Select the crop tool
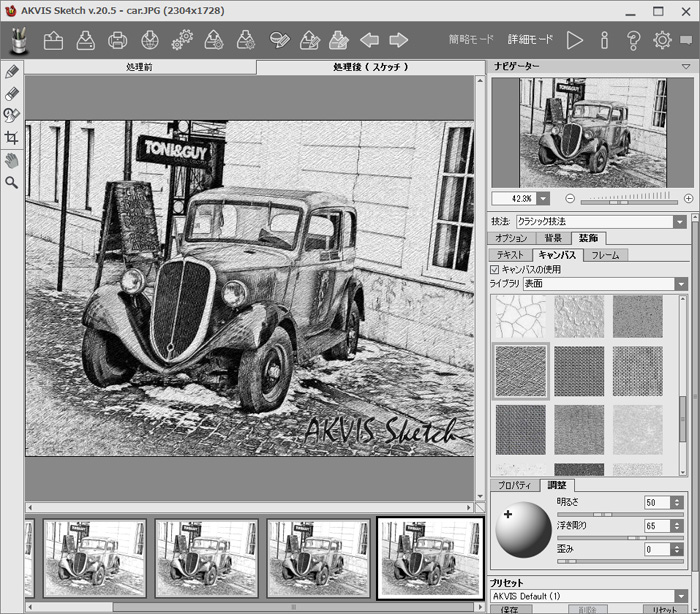 click(x=12, y=138)
